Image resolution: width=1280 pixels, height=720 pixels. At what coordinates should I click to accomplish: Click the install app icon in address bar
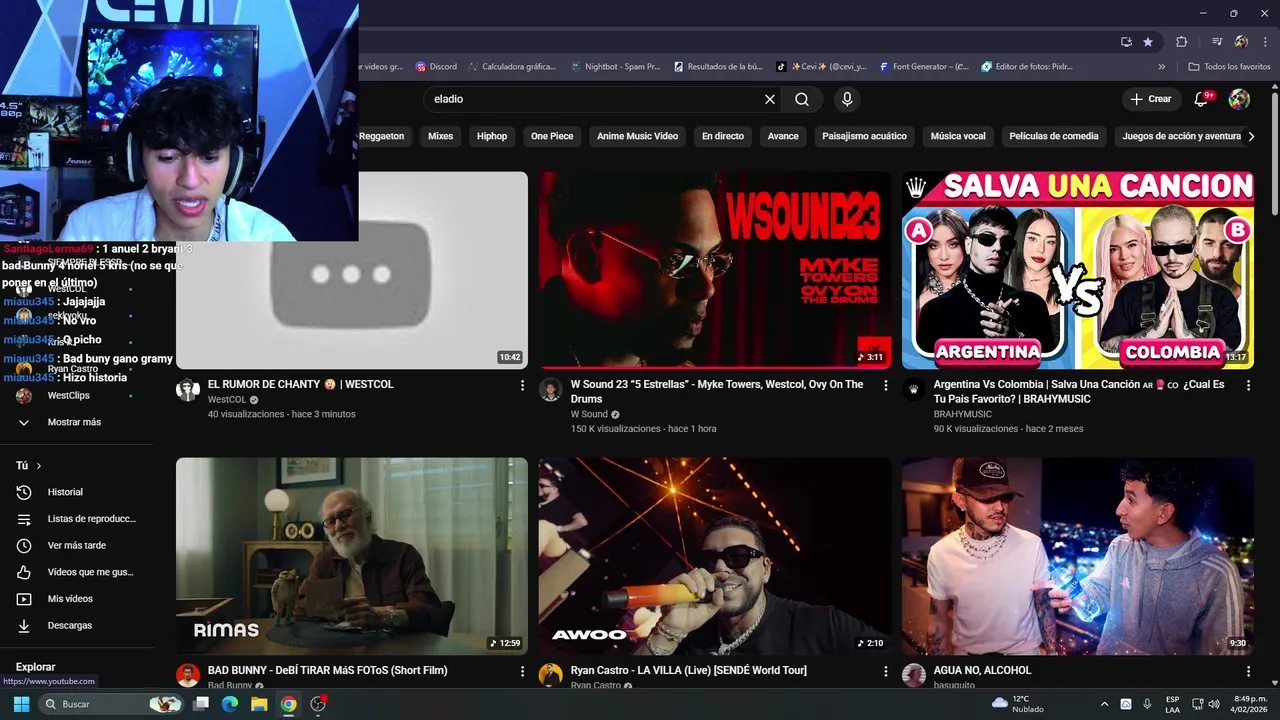tap(1126, 42)
